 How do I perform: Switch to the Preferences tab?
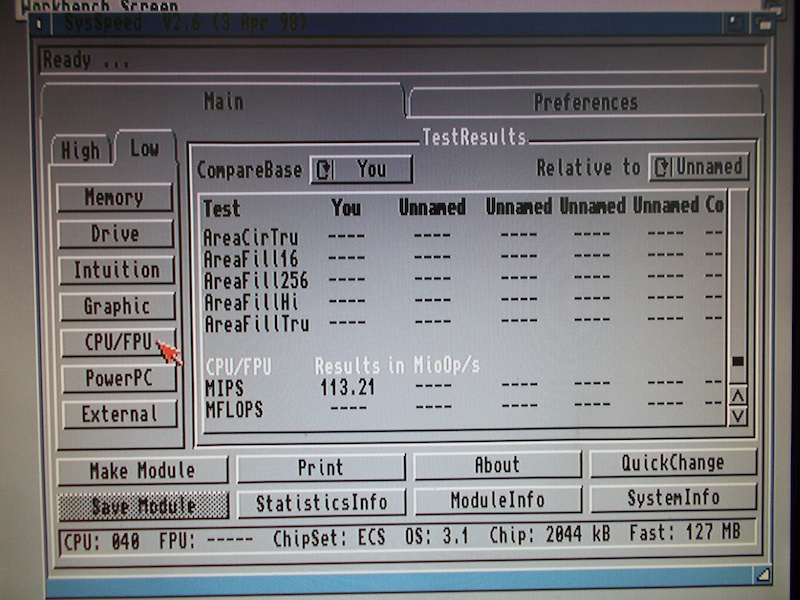click(x=585, y=103)
